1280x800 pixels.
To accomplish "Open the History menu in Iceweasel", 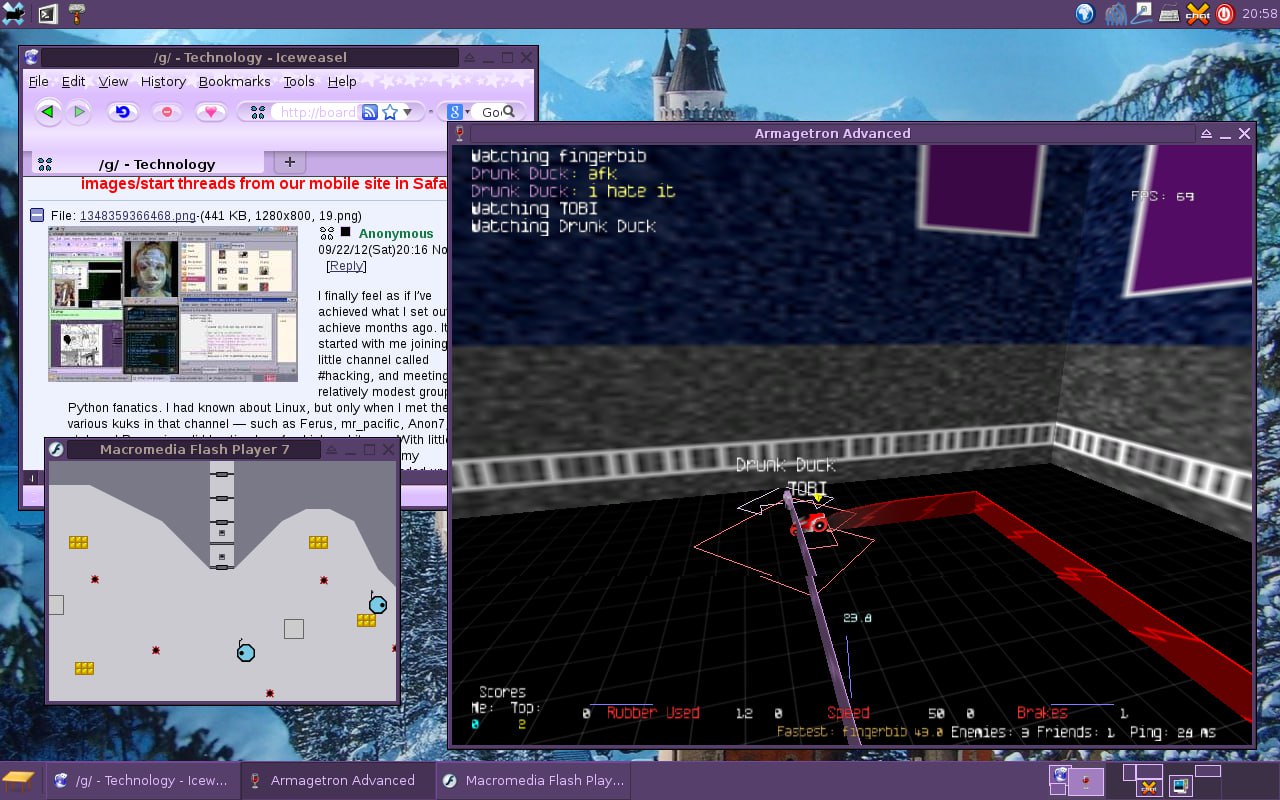I will pos(163,82).
